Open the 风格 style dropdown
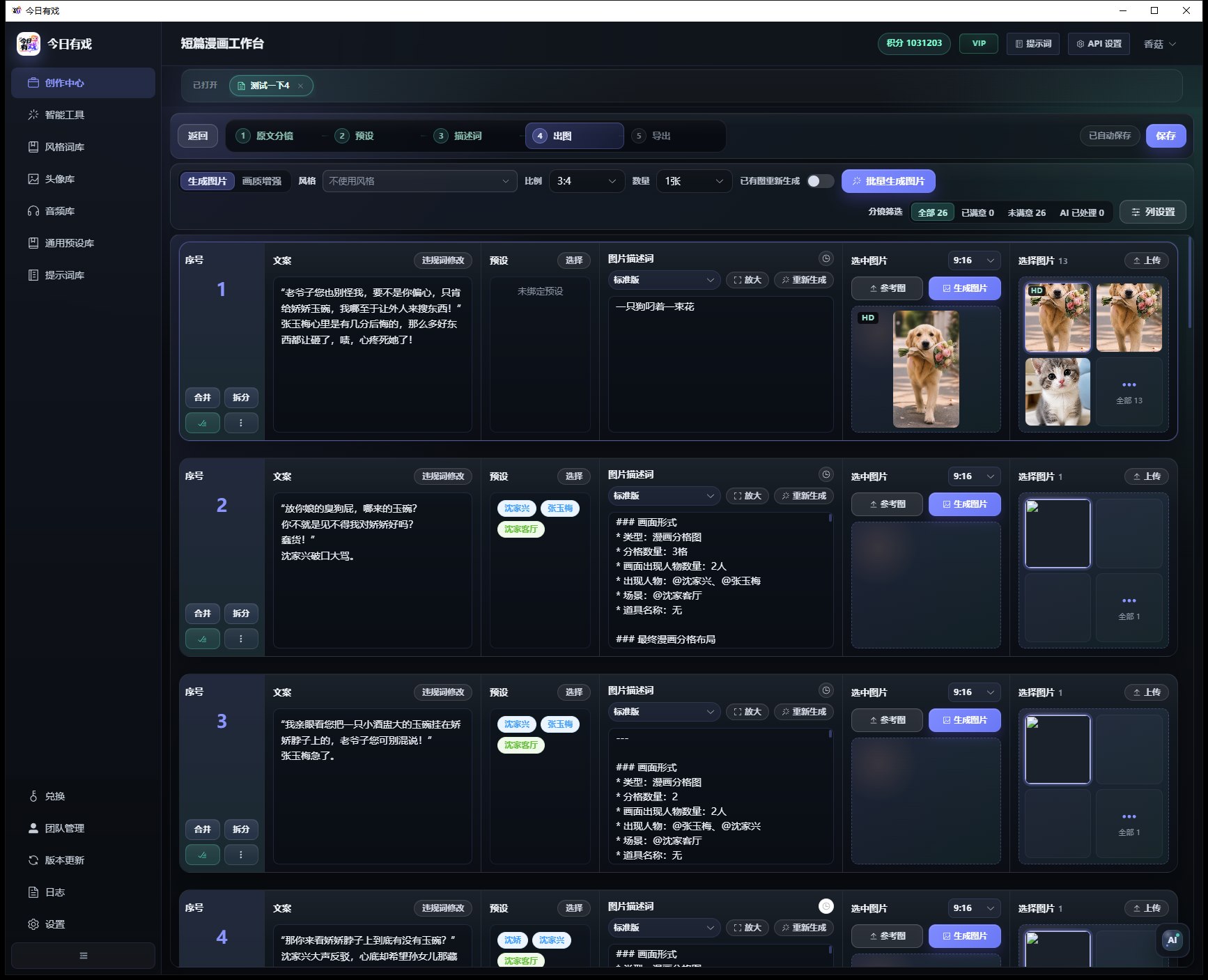The image size is (1208, 980). tap(419, 181)
